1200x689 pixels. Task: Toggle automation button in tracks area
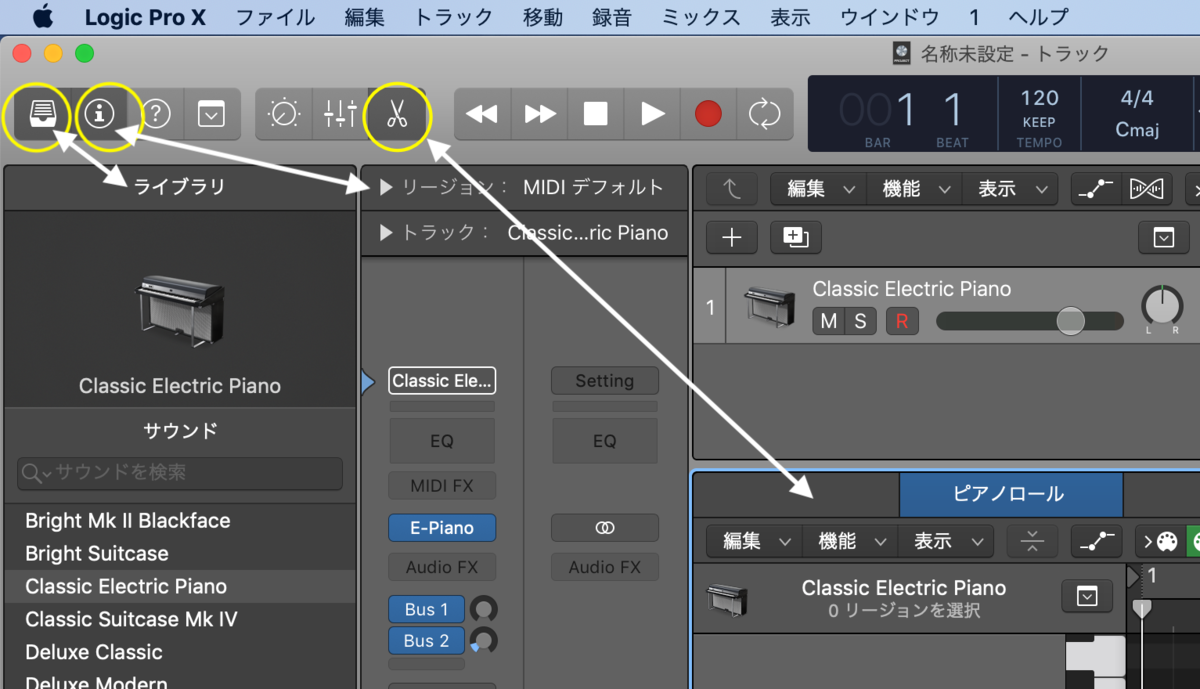point(1095,188)
